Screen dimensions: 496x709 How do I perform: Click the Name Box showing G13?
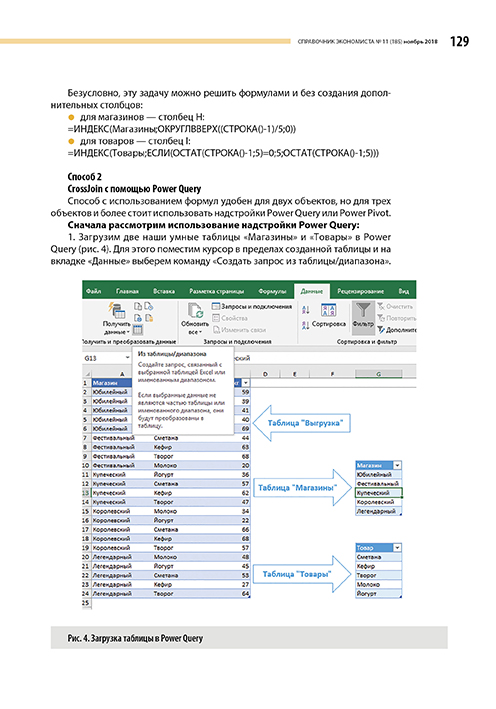tap(104, 358)
